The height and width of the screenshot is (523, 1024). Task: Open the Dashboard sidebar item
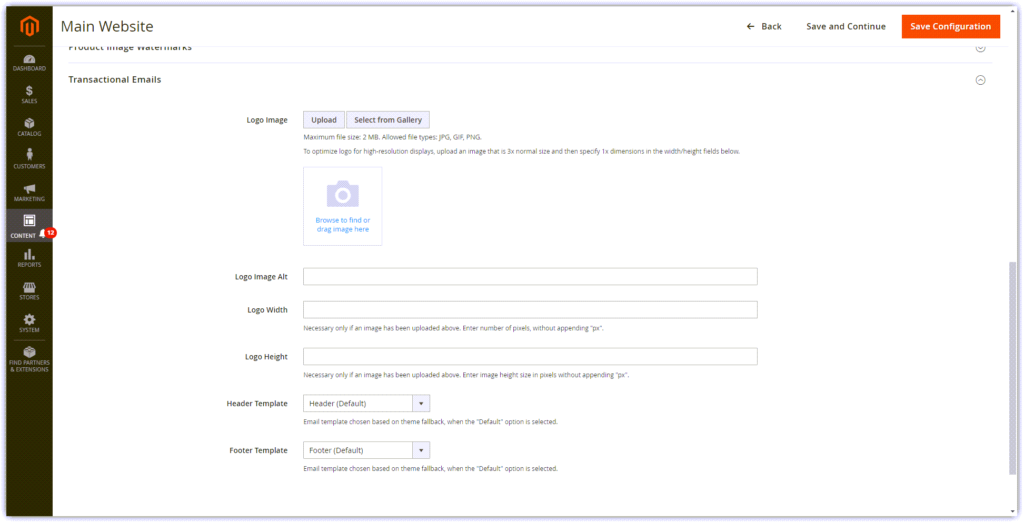29,63
